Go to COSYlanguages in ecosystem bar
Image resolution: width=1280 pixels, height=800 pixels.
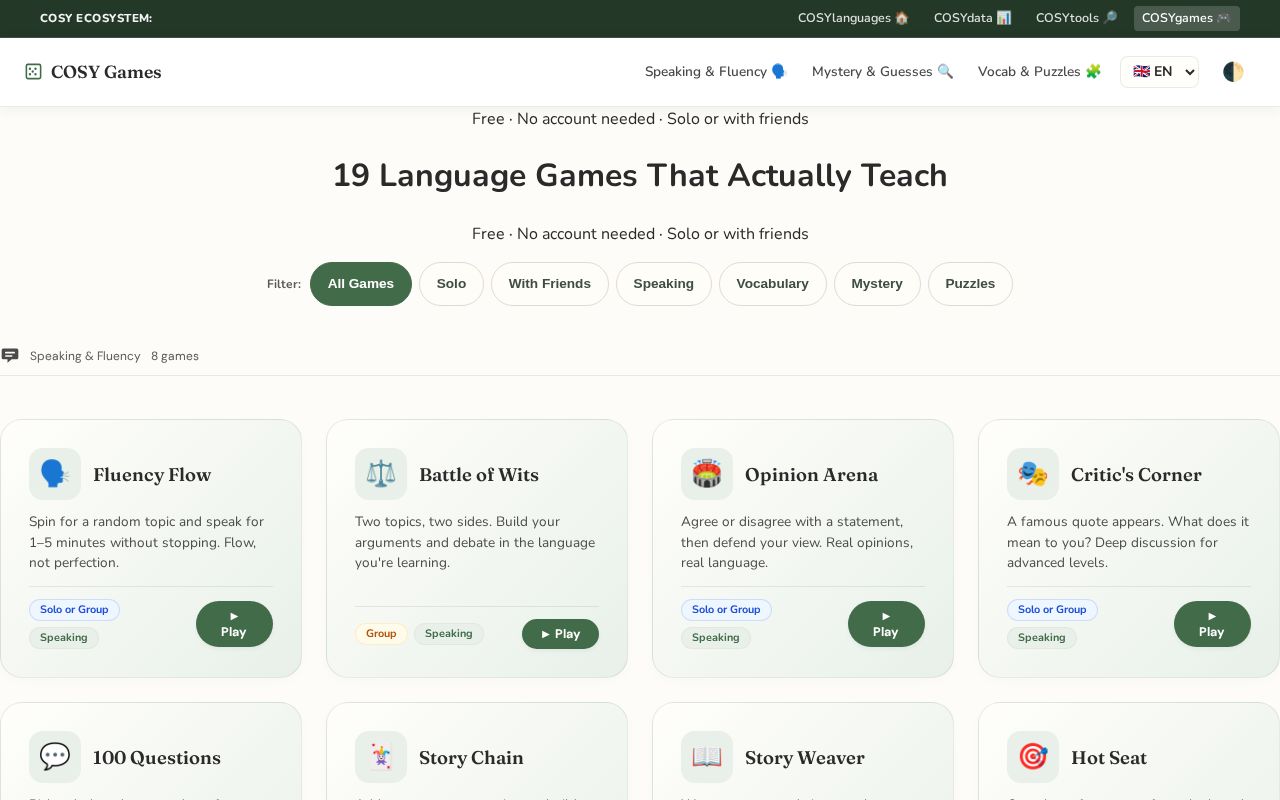(854, 18)
